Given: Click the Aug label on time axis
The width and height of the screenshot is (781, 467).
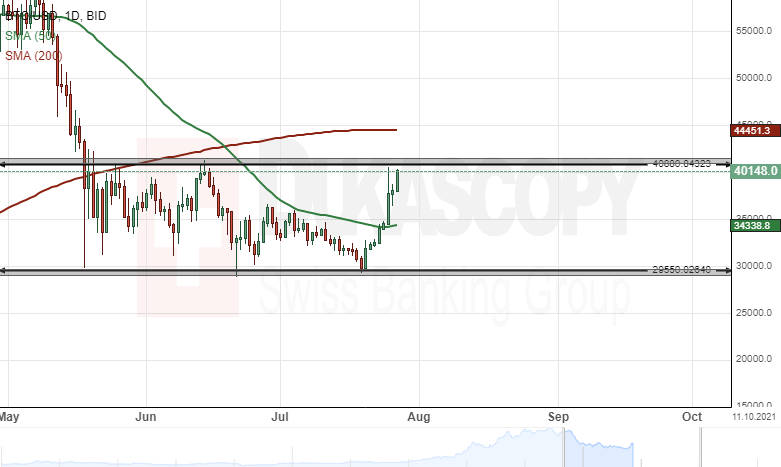Looking at the screenshot, I should (419, 417).
